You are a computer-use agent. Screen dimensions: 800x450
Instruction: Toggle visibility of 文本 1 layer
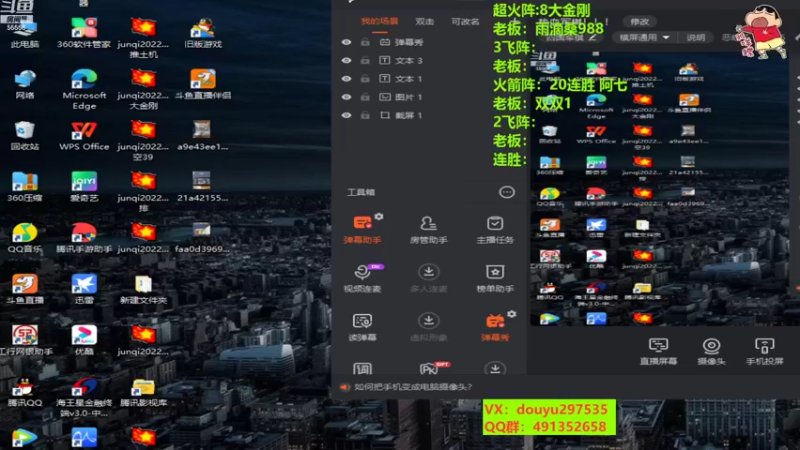coord(346,79)
